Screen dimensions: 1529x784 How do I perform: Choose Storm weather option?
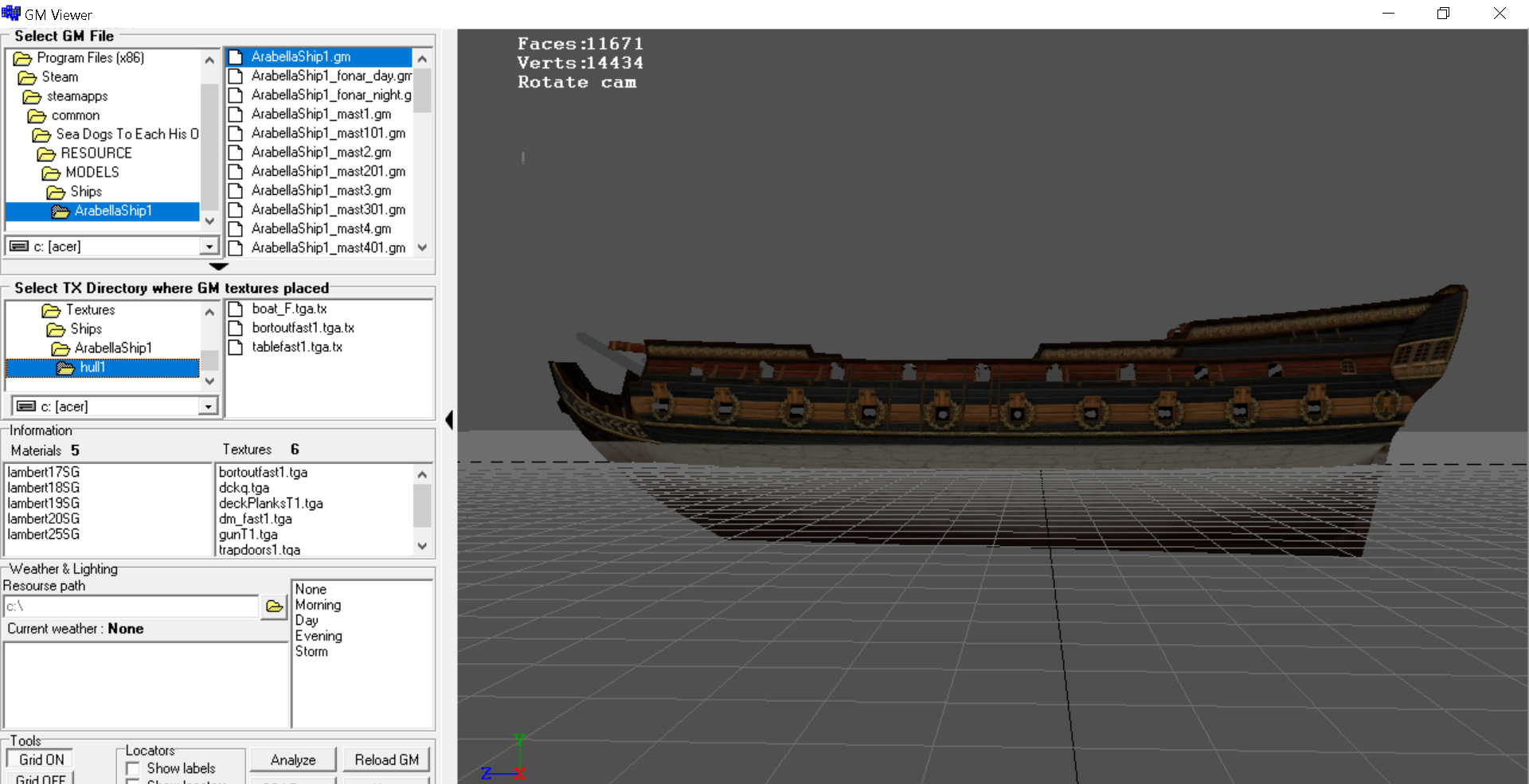coord(311,651)
